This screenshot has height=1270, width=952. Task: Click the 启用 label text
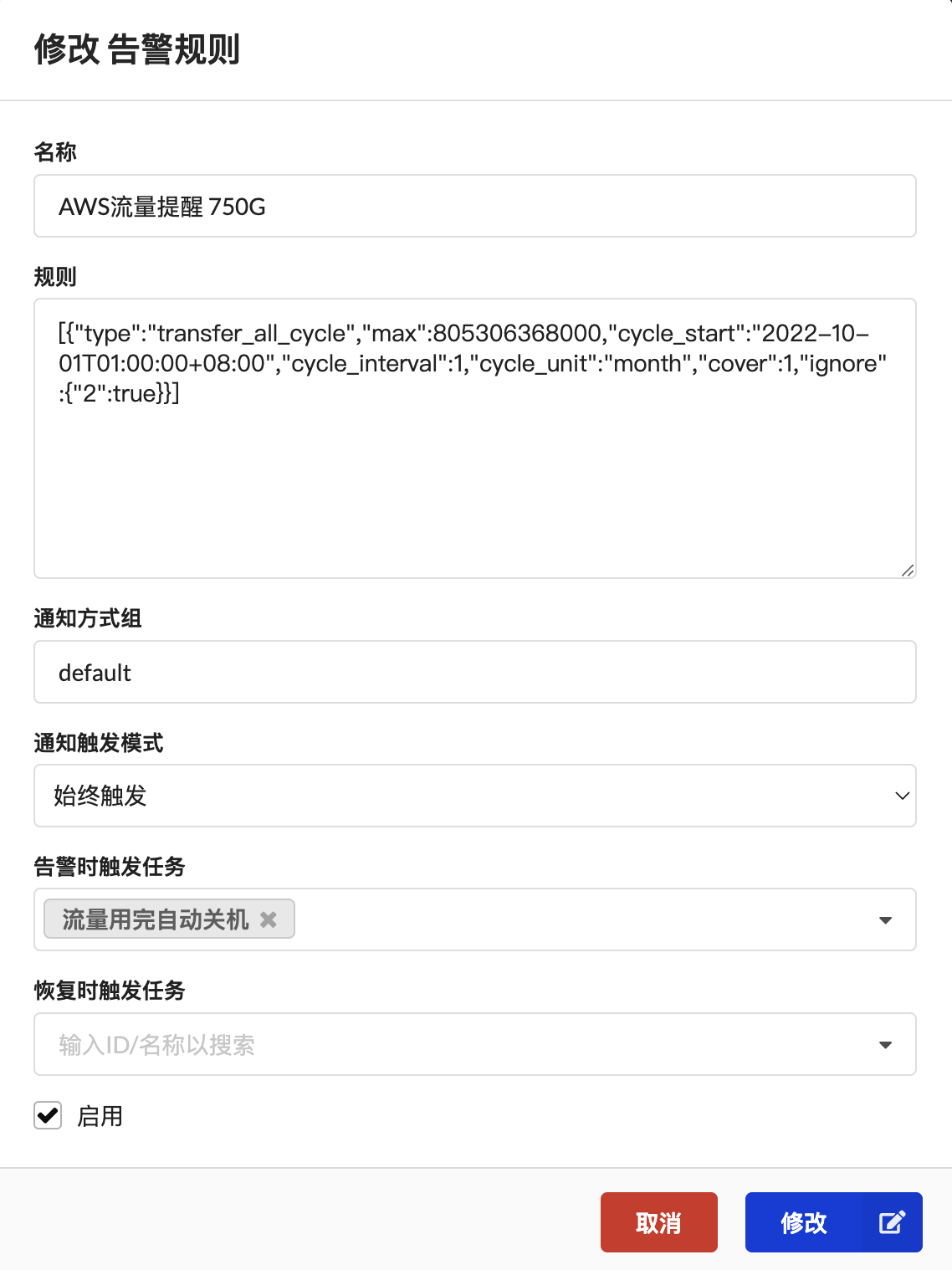tap(100, 1116)
